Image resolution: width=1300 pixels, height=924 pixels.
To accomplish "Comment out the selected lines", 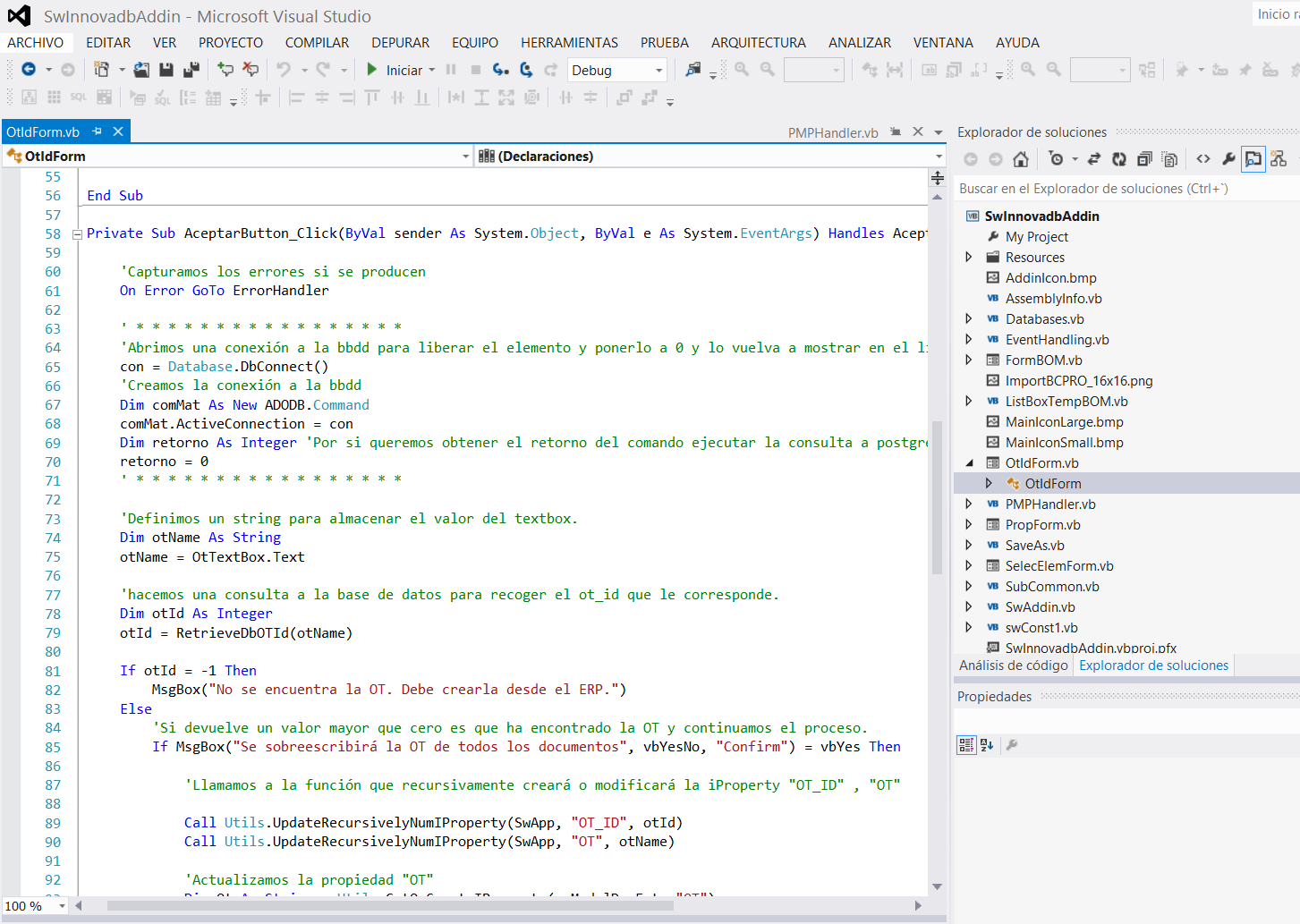I will click(225, 70).
